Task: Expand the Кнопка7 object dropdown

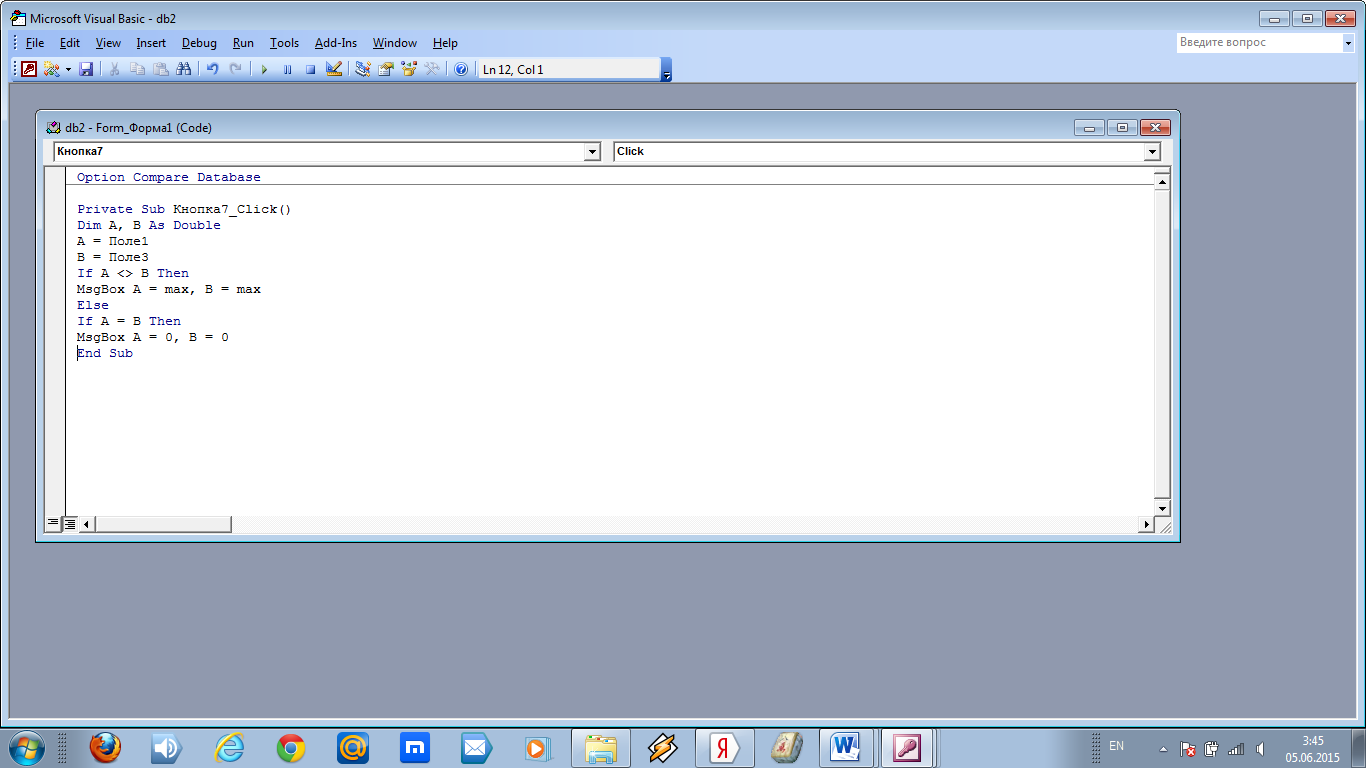Action: [593, 152]
